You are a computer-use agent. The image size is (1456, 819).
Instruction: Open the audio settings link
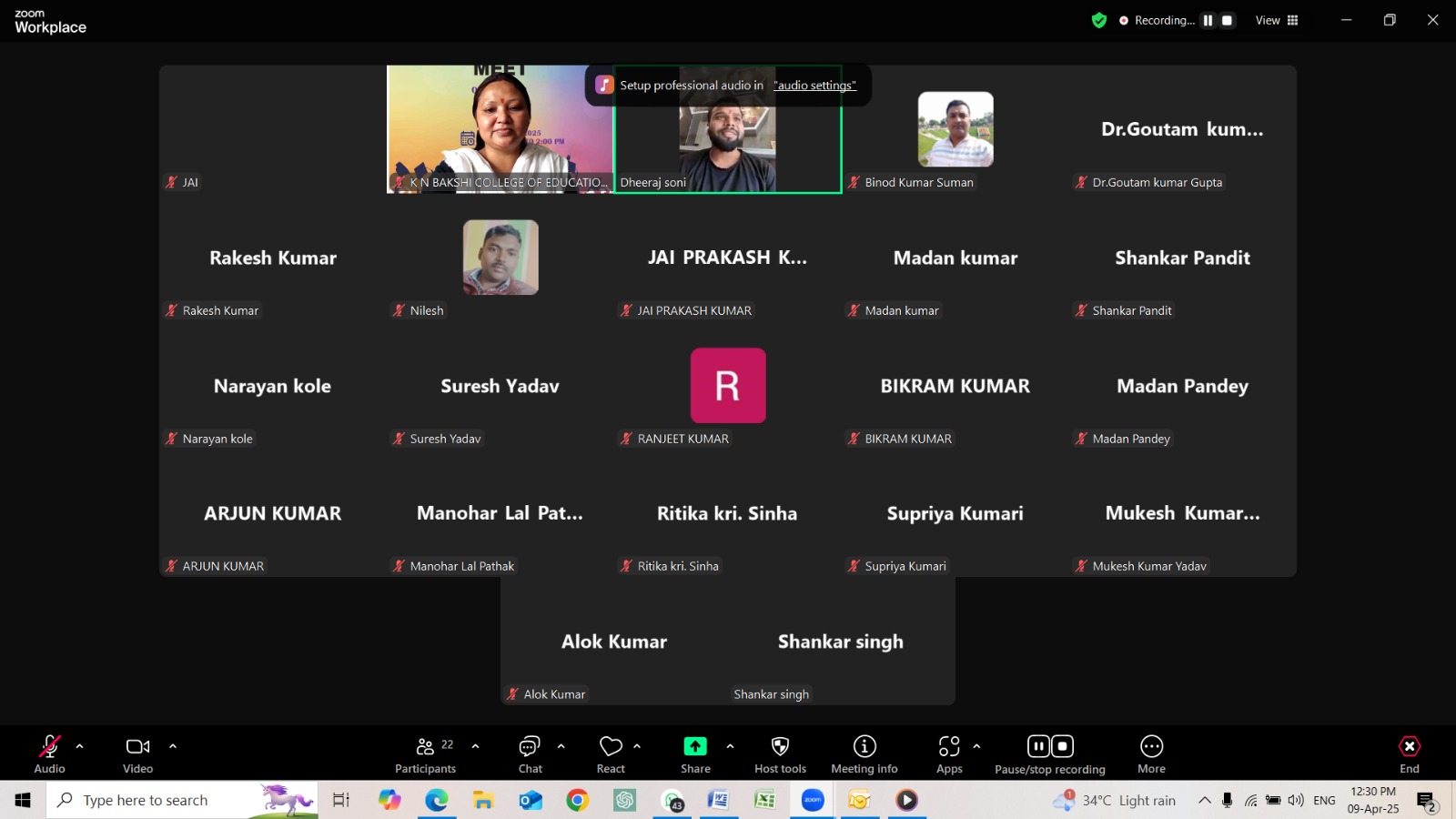click(x=814, y=86)
